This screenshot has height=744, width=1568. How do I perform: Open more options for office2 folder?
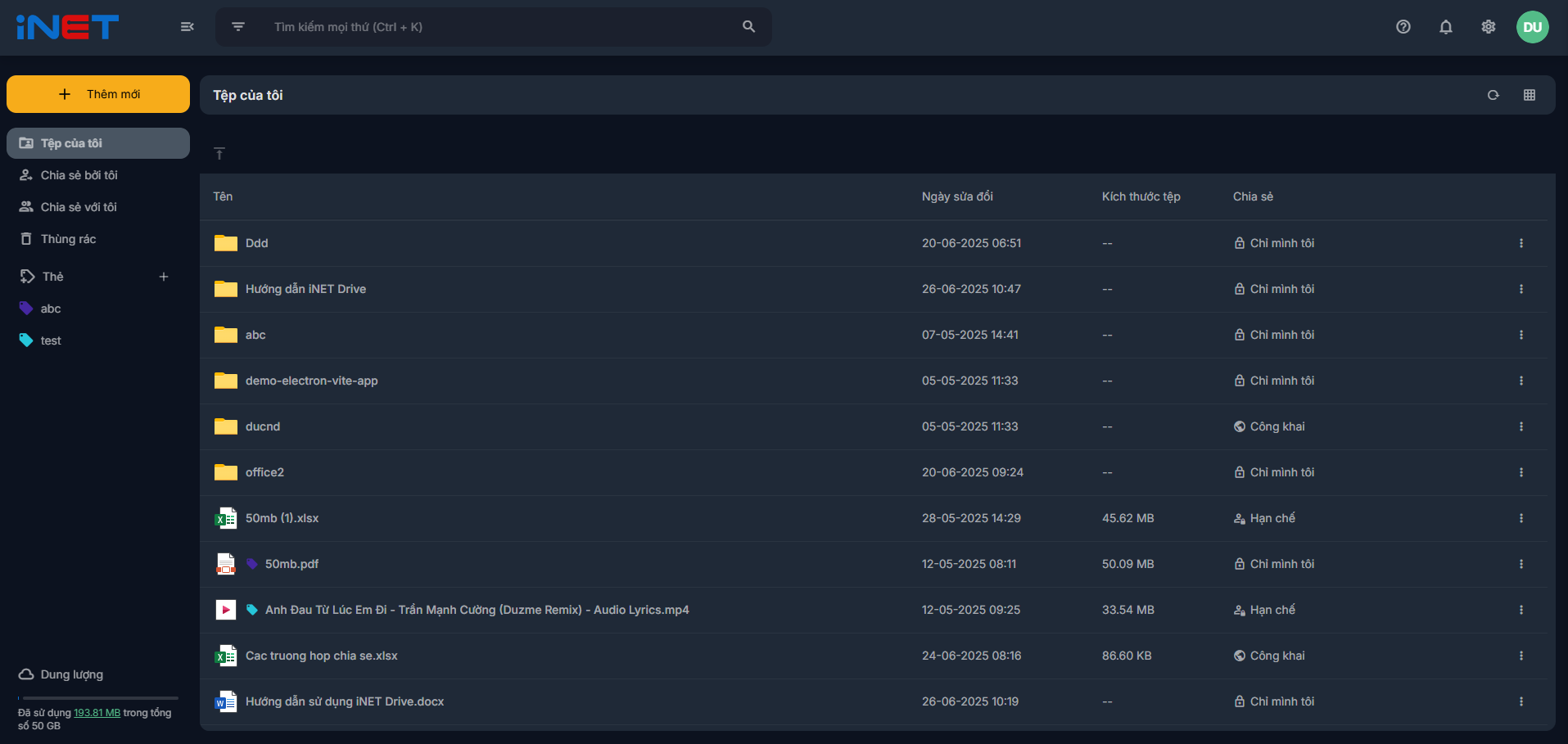coord(1521,472)
